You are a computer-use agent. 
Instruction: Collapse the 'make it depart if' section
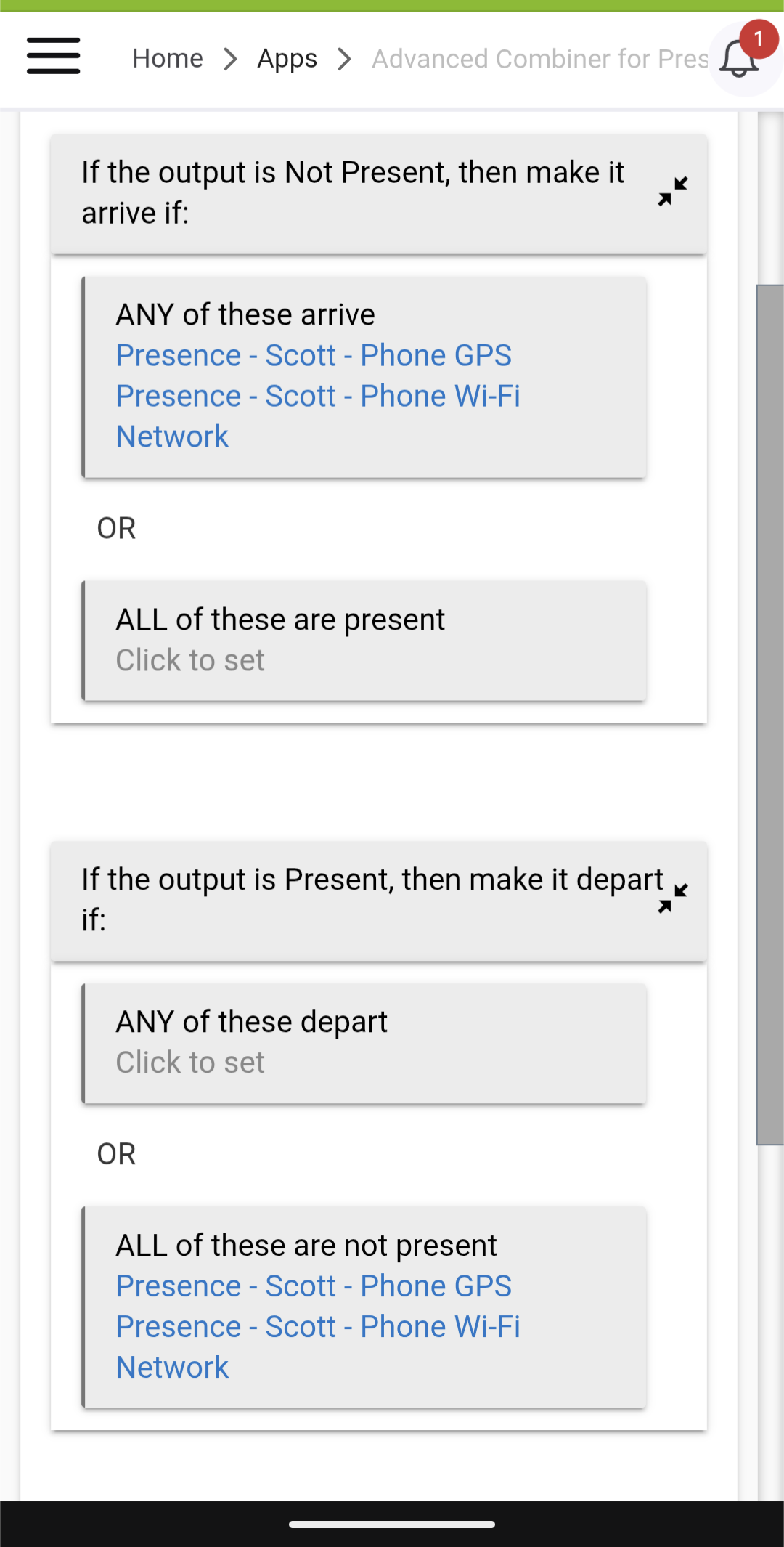pyautogui.click(x=673, y=898)
